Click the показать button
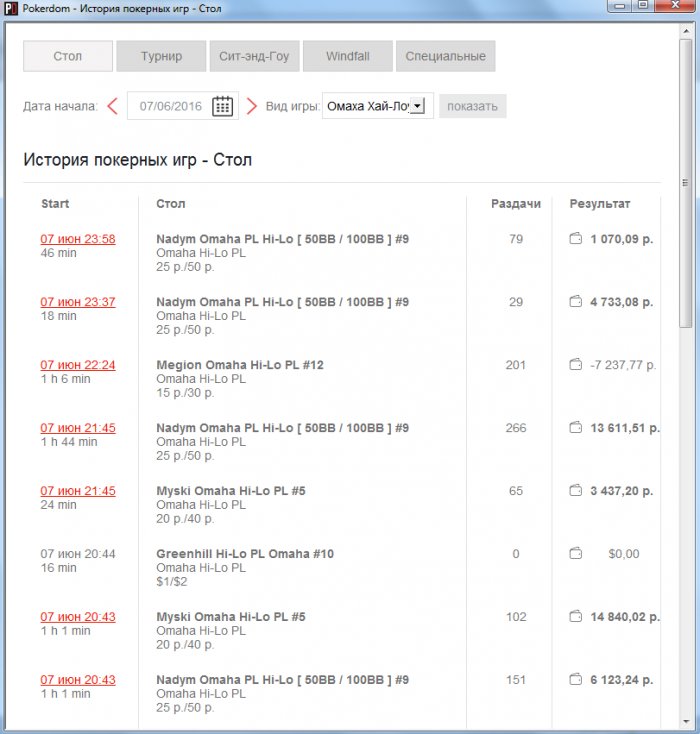700x734 pixels. [472, 106]
